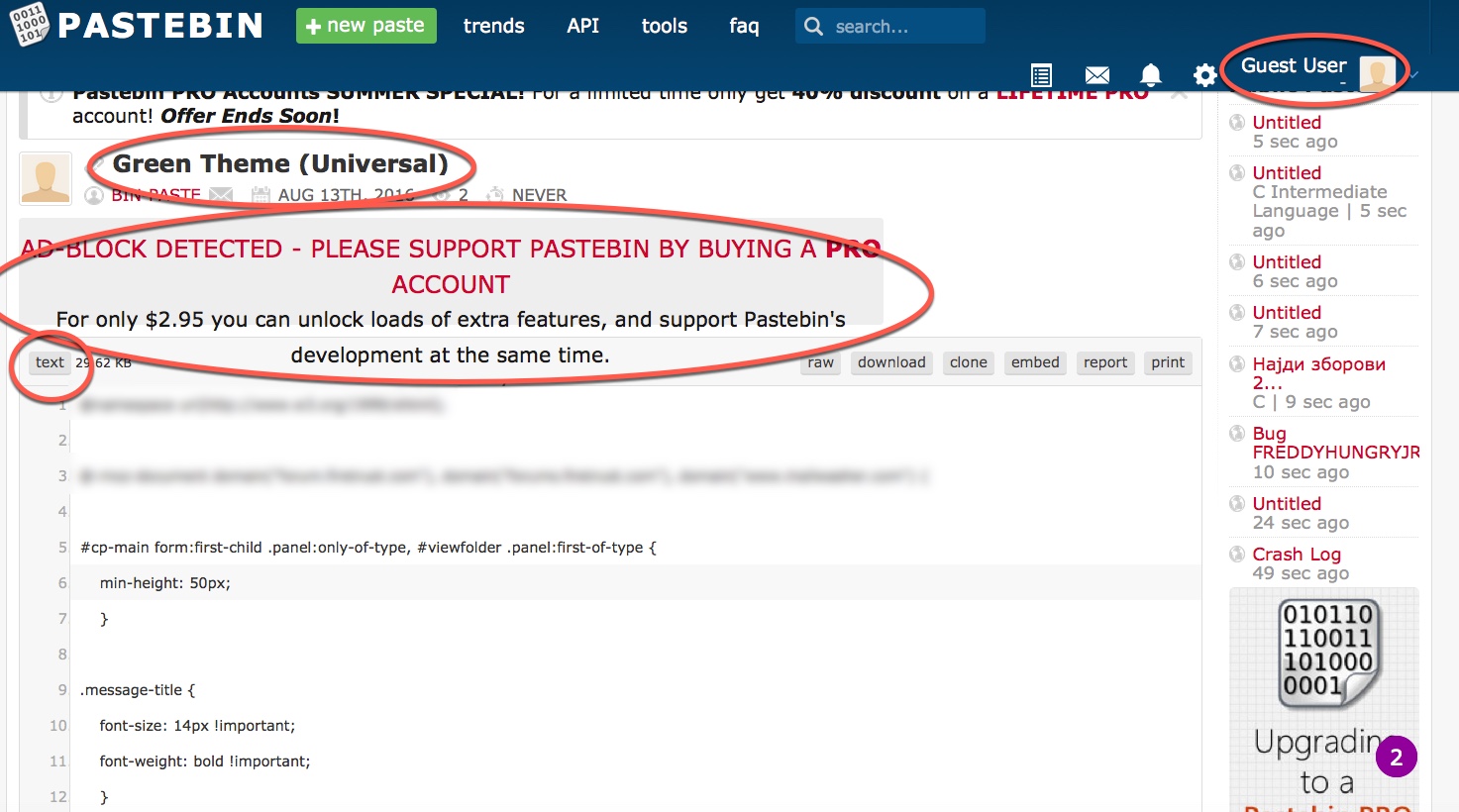This screenshot has width=1459, height=812.
Task: Click the raw button
Action: pos(820,362)
